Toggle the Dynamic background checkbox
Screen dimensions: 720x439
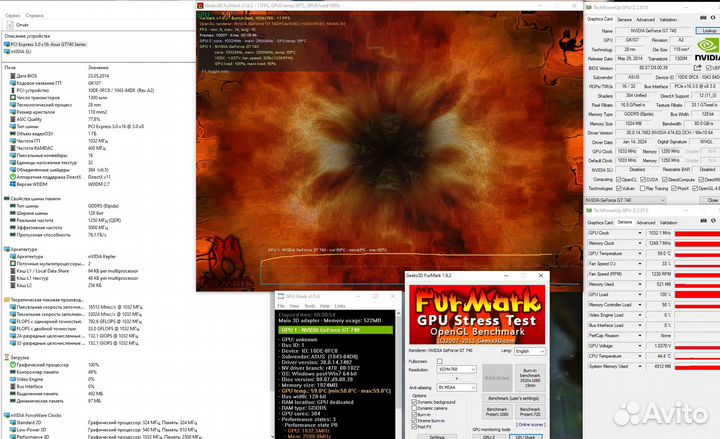[416, 402]
